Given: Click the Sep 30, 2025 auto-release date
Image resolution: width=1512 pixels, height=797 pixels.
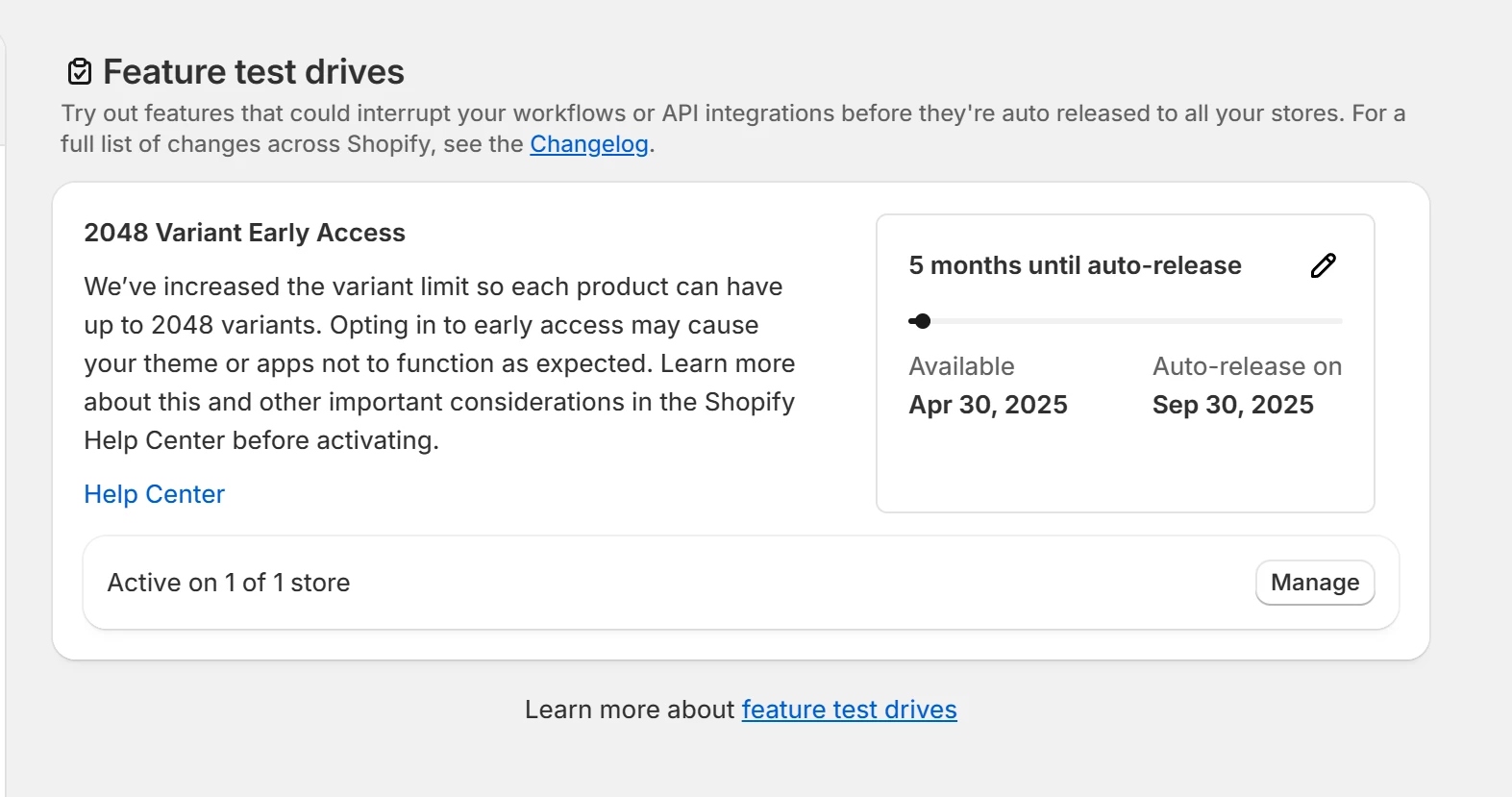Looking at the screenshot, I should click(1232, 405).
